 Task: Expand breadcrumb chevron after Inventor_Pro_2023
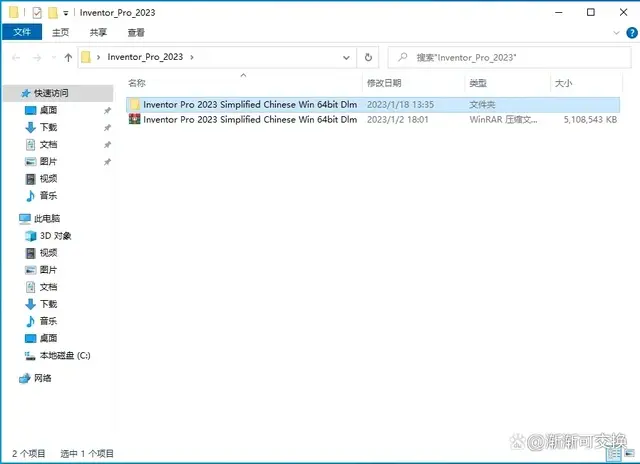click(192, 57)
